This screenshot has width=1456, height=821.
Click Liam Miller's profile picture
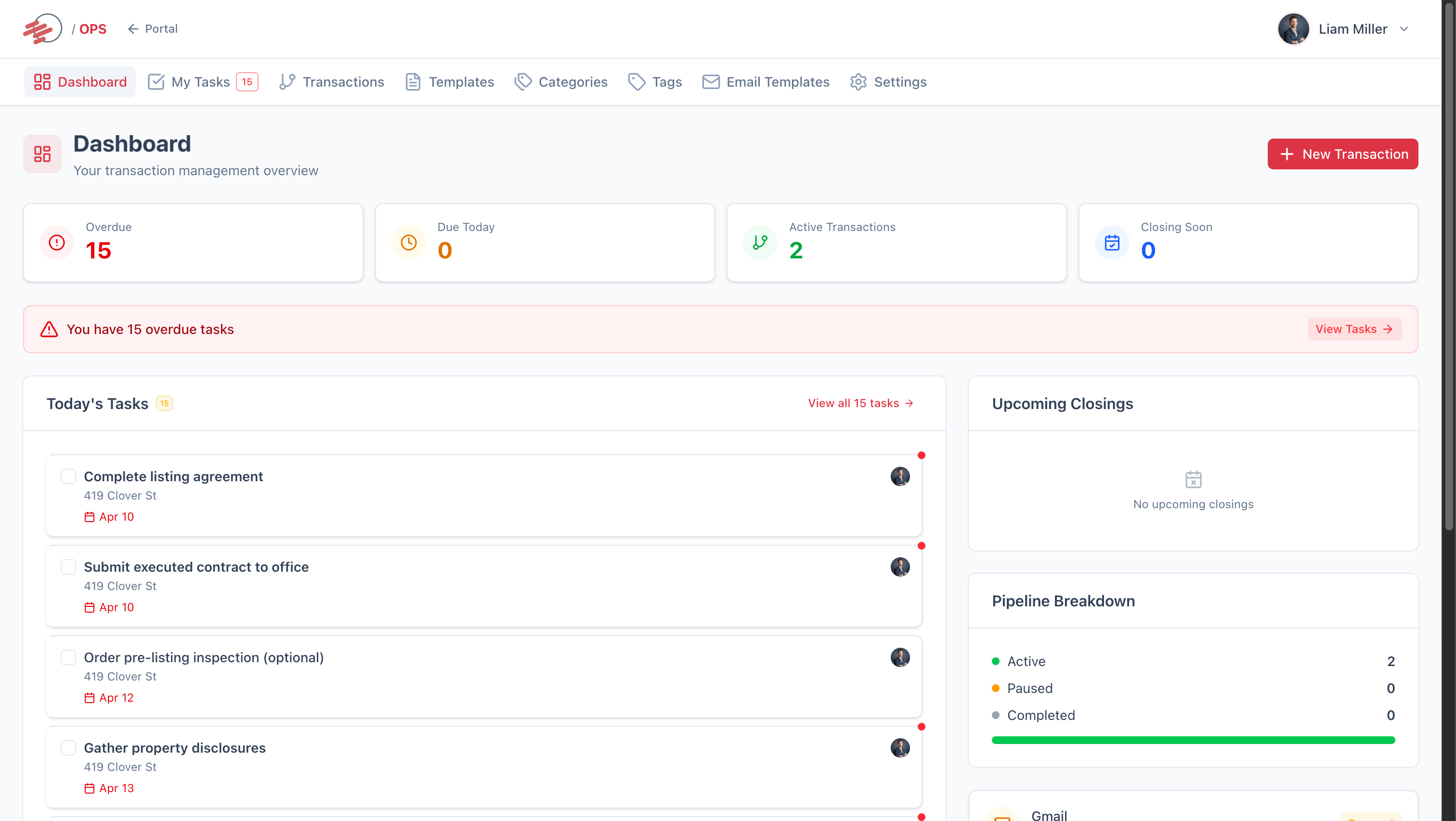pyautogui.click(x=1293, y=29)
